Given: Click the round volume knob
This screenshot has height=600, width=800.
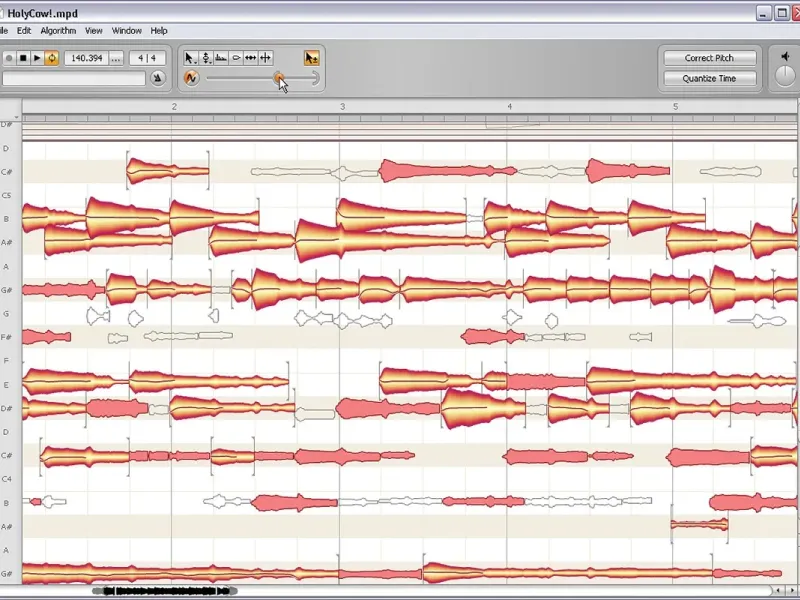Looking at the screenshot, I should 785,77.
